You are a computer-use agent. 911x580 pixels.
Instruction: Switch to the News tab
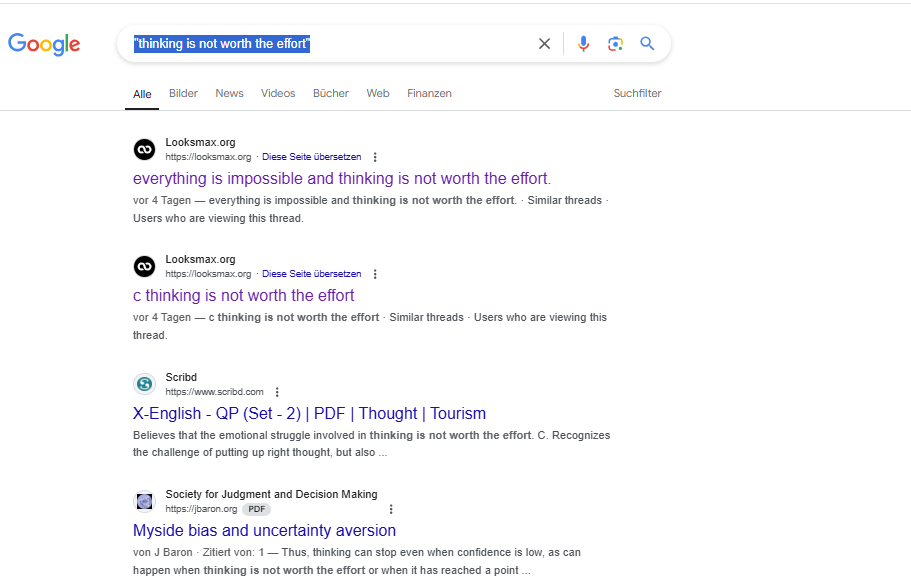coord(229,94)
